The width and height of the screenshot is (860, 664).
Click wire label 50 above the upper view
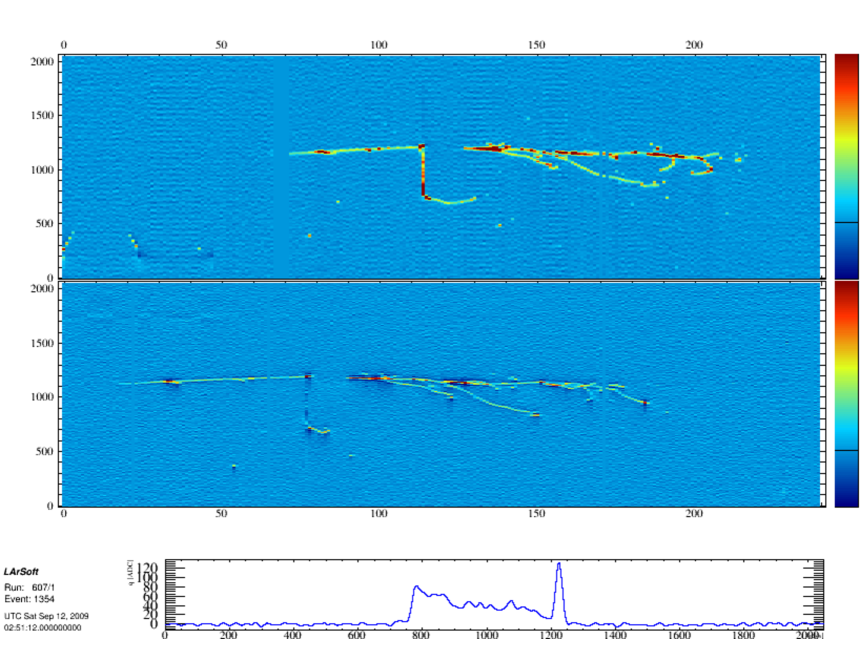pyautogui.click(x=221, y=45)
